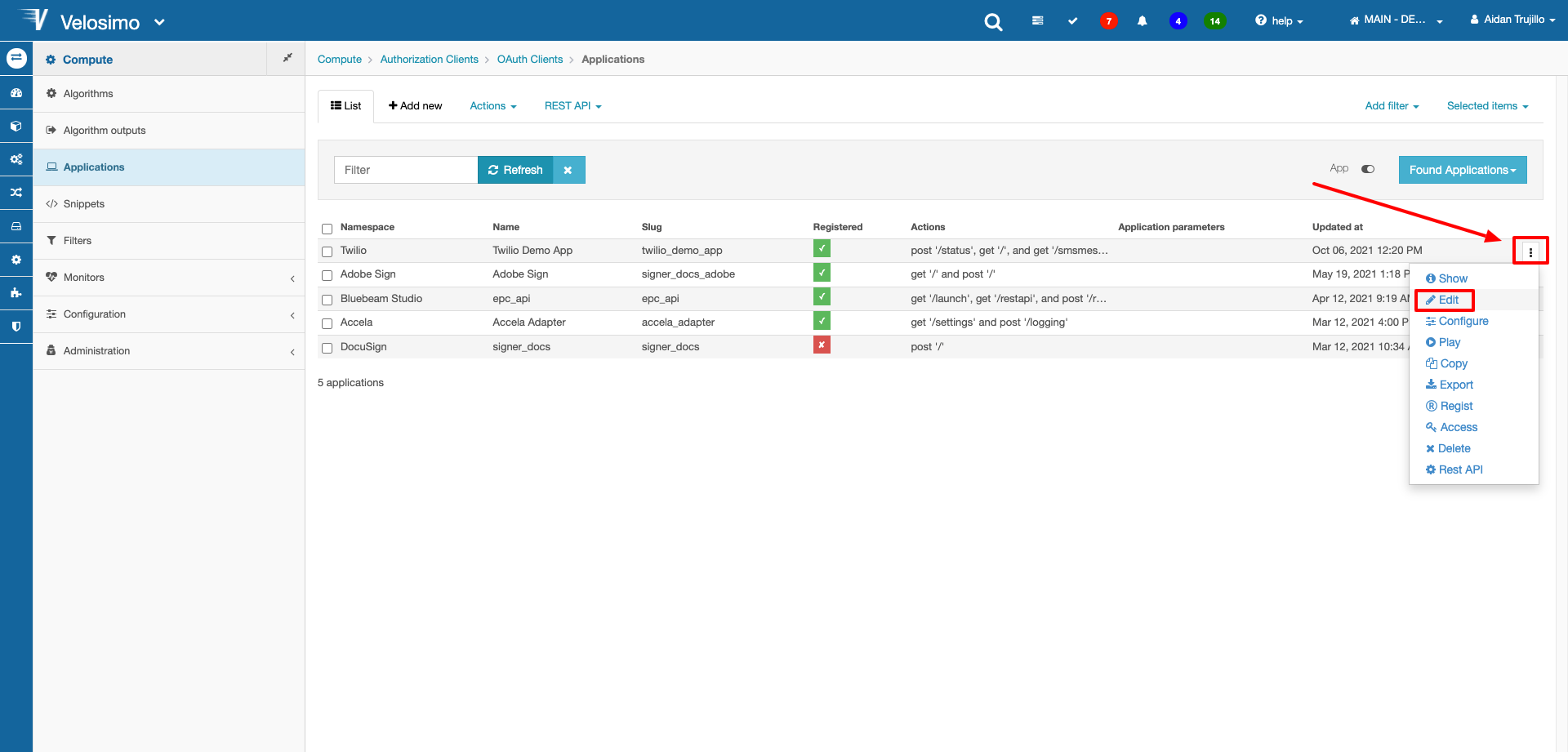1568x752 pixels.
Task: Tick the checkbox for DocuSign row
Action: tap(327, 348)
